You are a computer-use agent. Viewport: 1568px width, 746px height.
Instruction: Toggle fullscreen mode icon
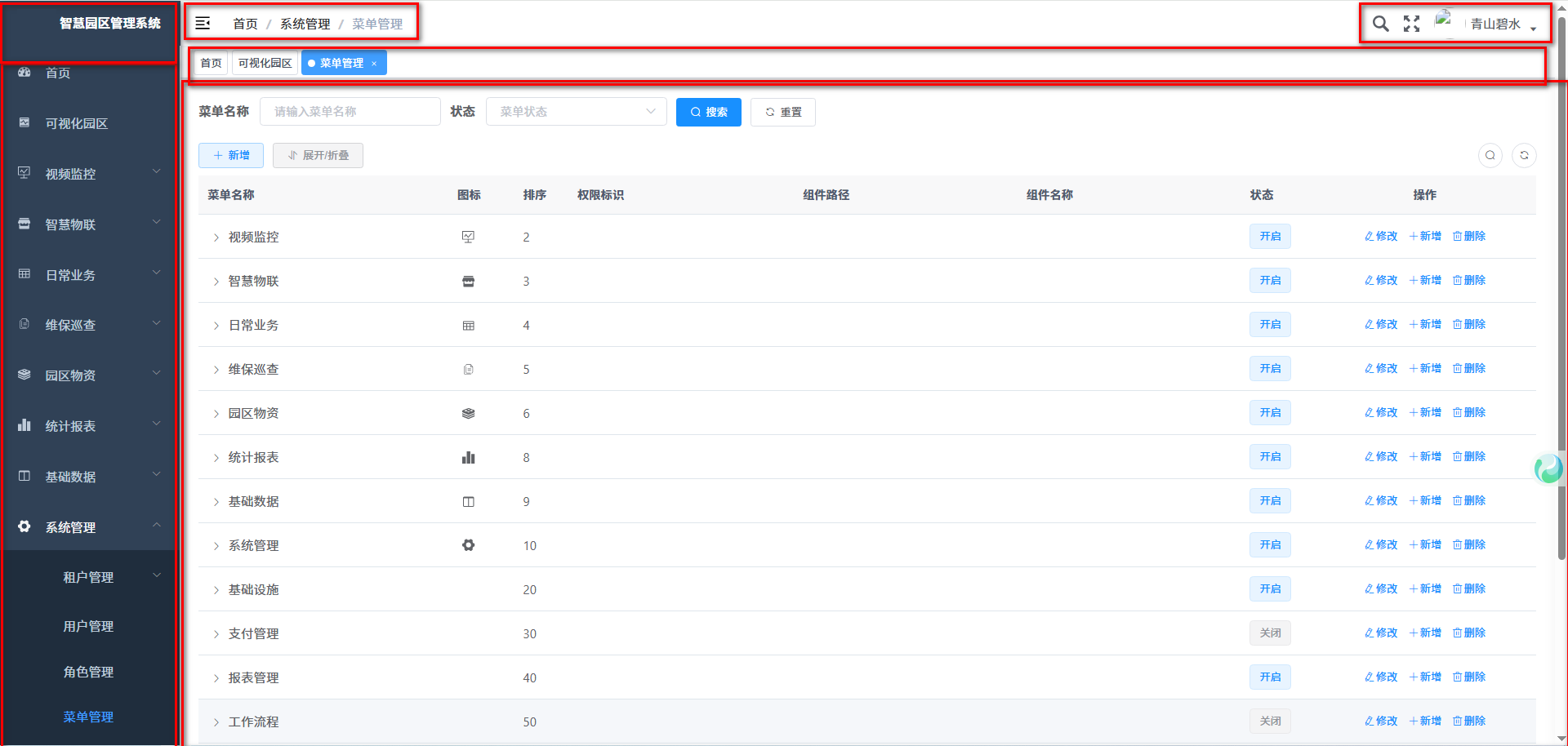pos(1411,24)
